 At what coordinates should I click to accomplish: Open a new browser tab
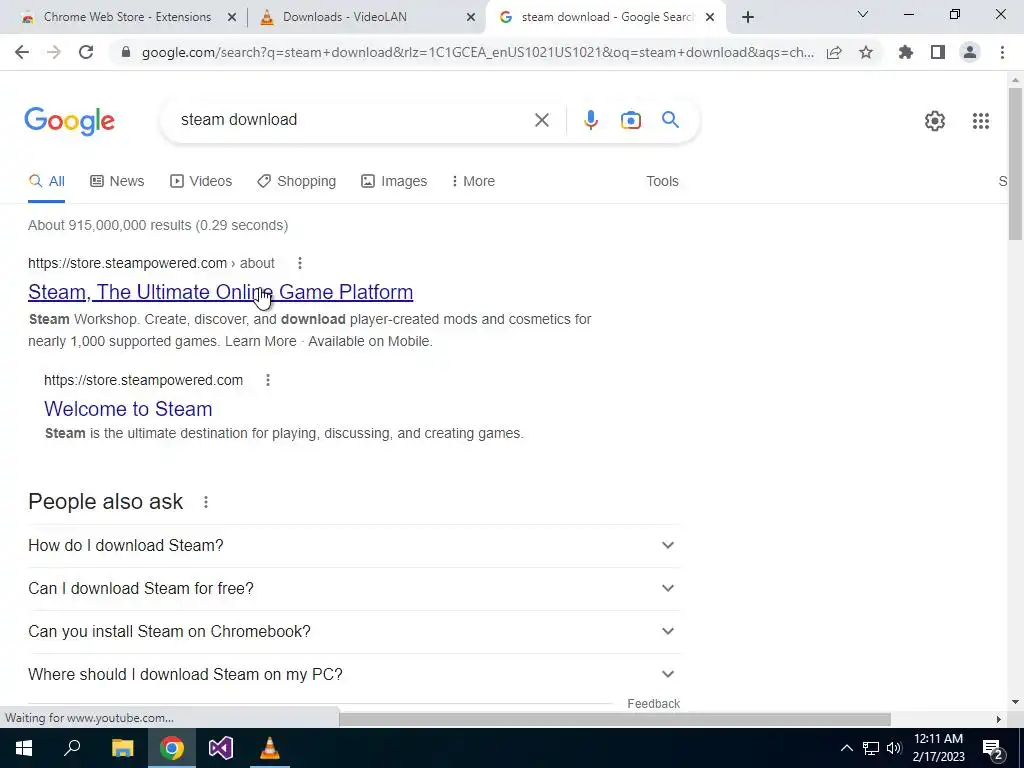[748, 17]
